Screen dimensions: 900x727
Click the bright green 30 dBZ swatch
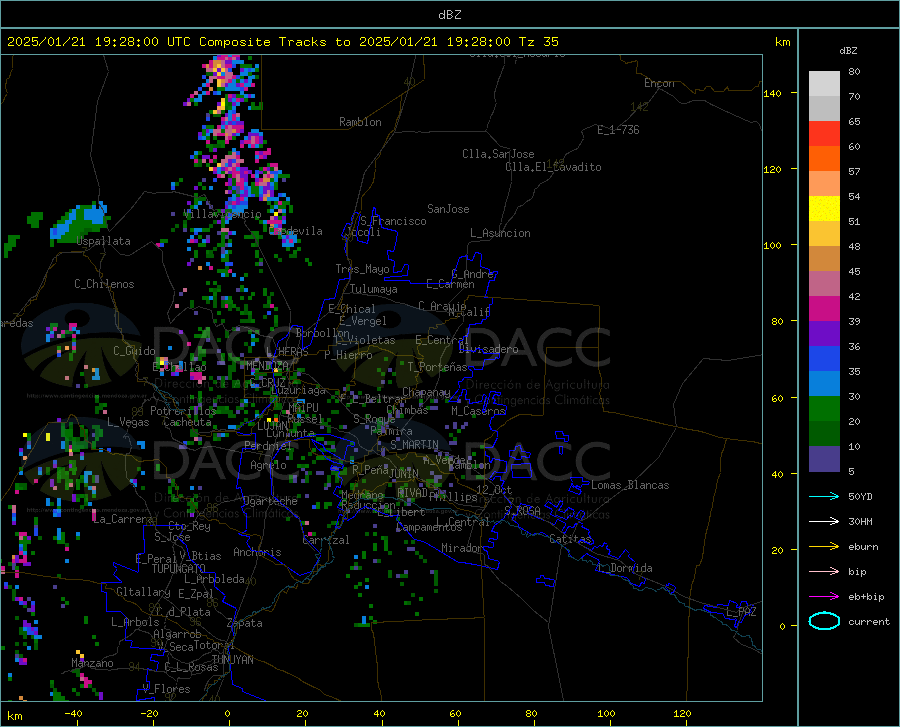click(824, 409)
